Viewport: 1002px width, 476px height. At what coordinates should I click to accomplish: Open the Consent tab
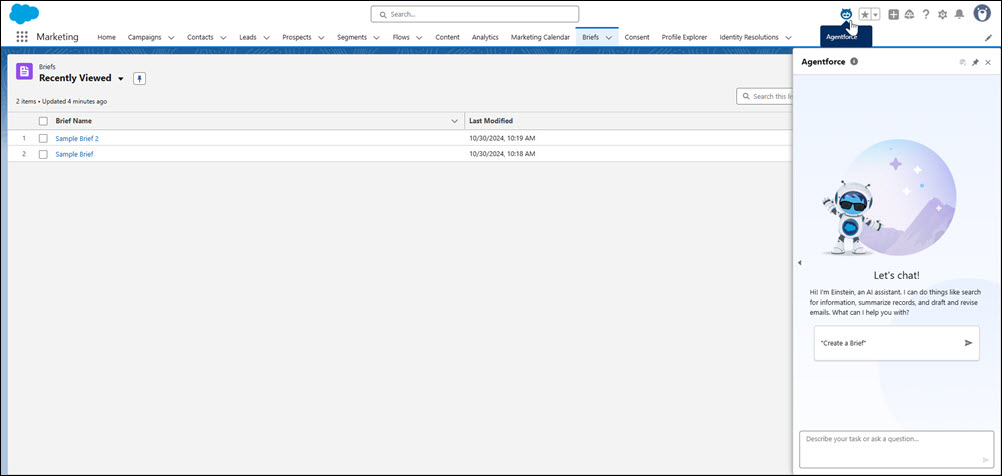(x=637, y=37)
